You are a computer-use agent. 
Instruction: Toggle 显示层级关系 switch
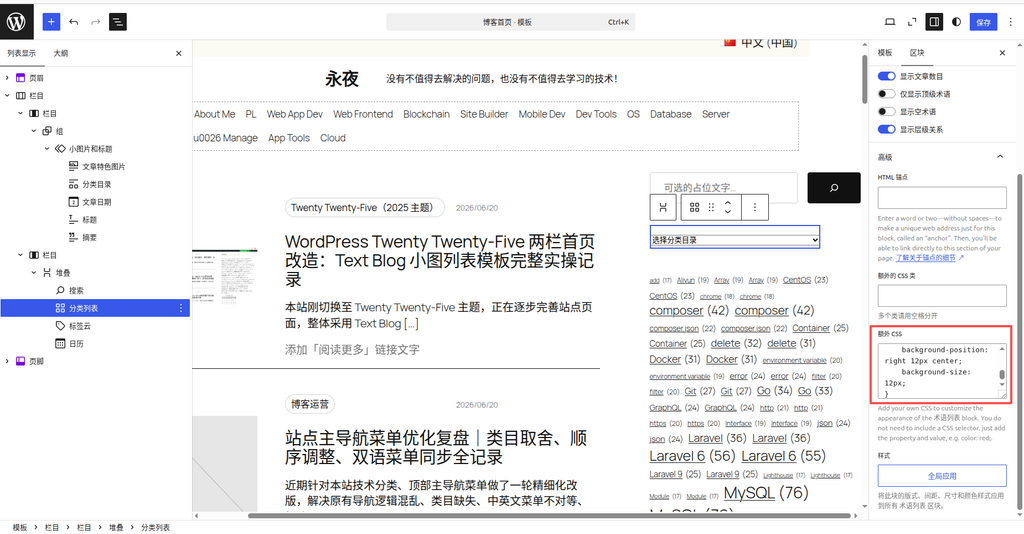click(x=886, y=129)
